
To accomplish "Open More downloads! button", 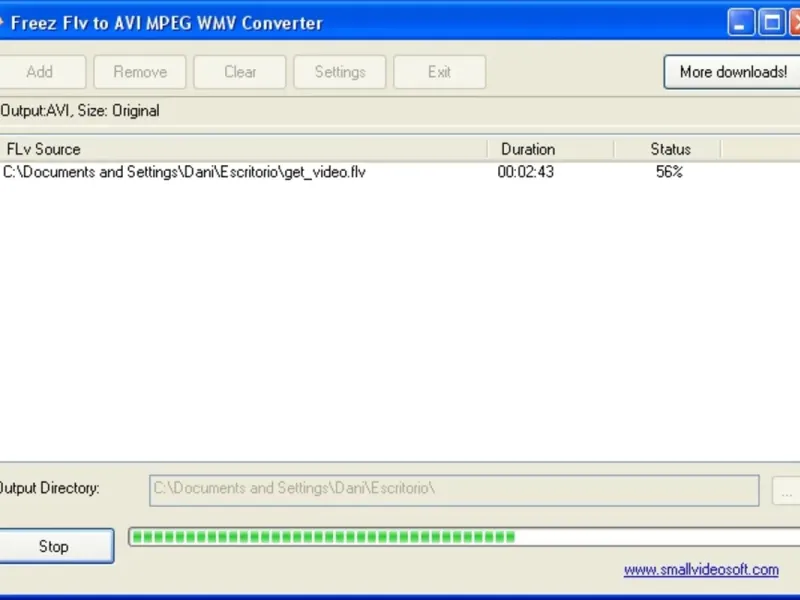I will click(732, 72).
